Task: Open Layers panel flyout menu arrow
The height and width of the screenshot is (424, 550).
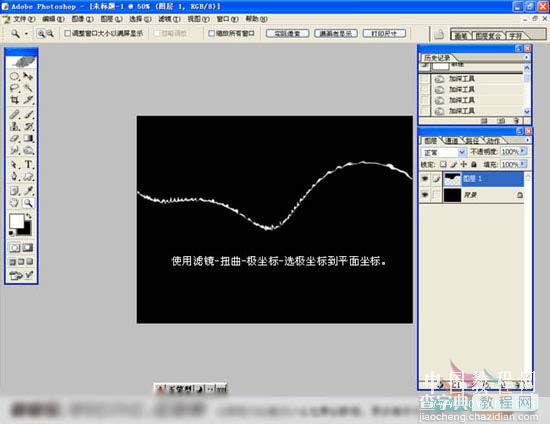Action: [527, 140]
